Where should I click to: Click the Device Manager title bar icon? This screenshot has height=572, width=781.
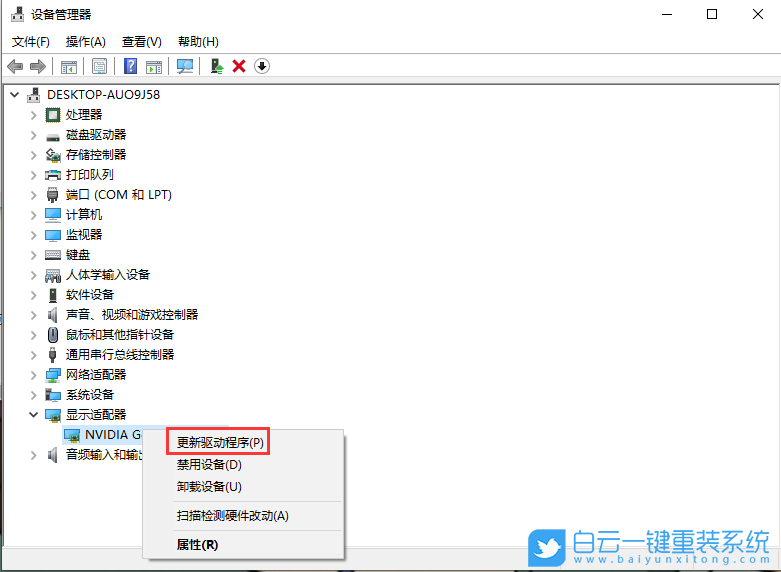[17, 14]
